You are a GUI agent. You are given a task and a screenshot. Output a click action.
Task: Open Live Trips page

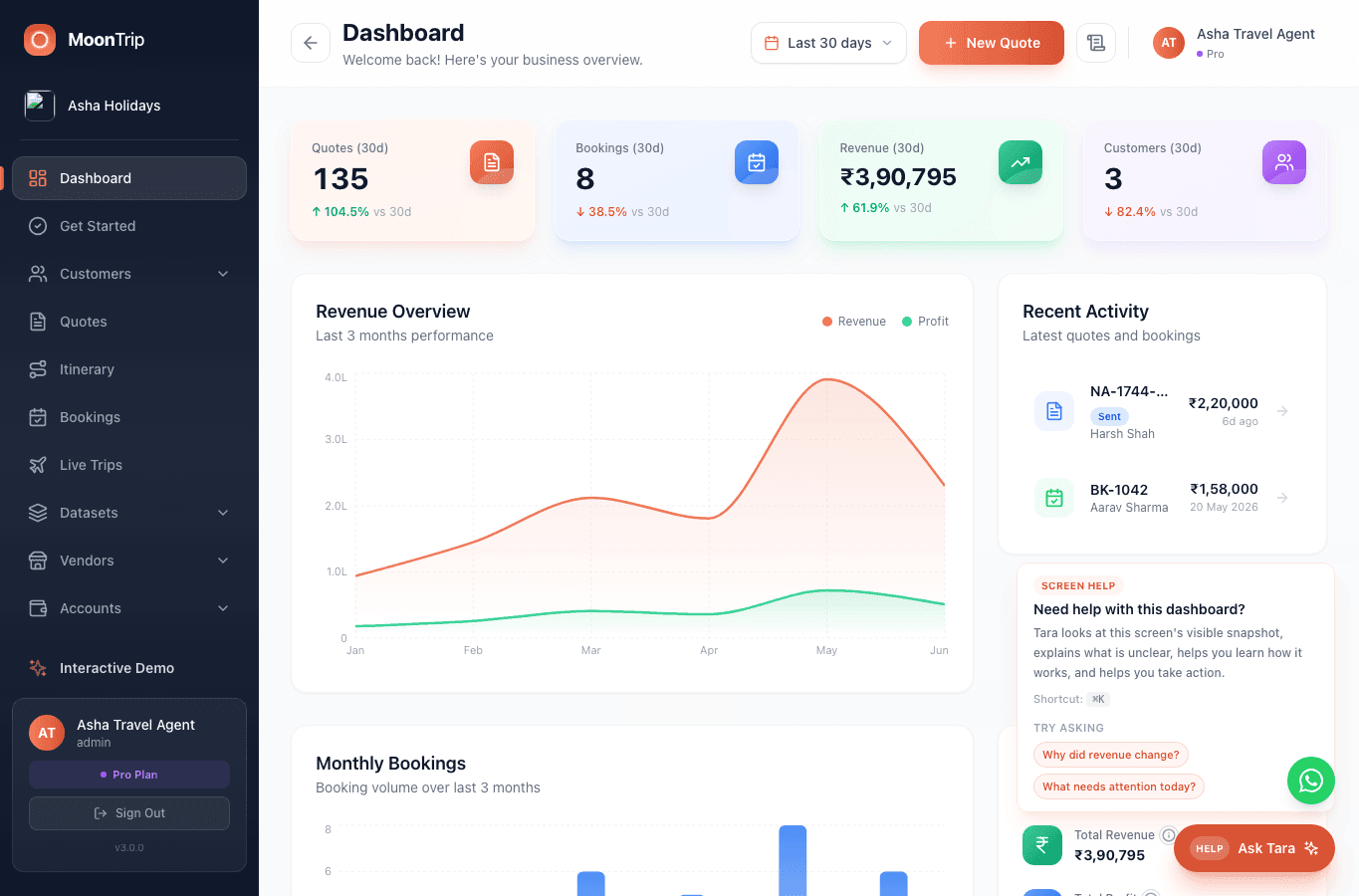point(129,465)
